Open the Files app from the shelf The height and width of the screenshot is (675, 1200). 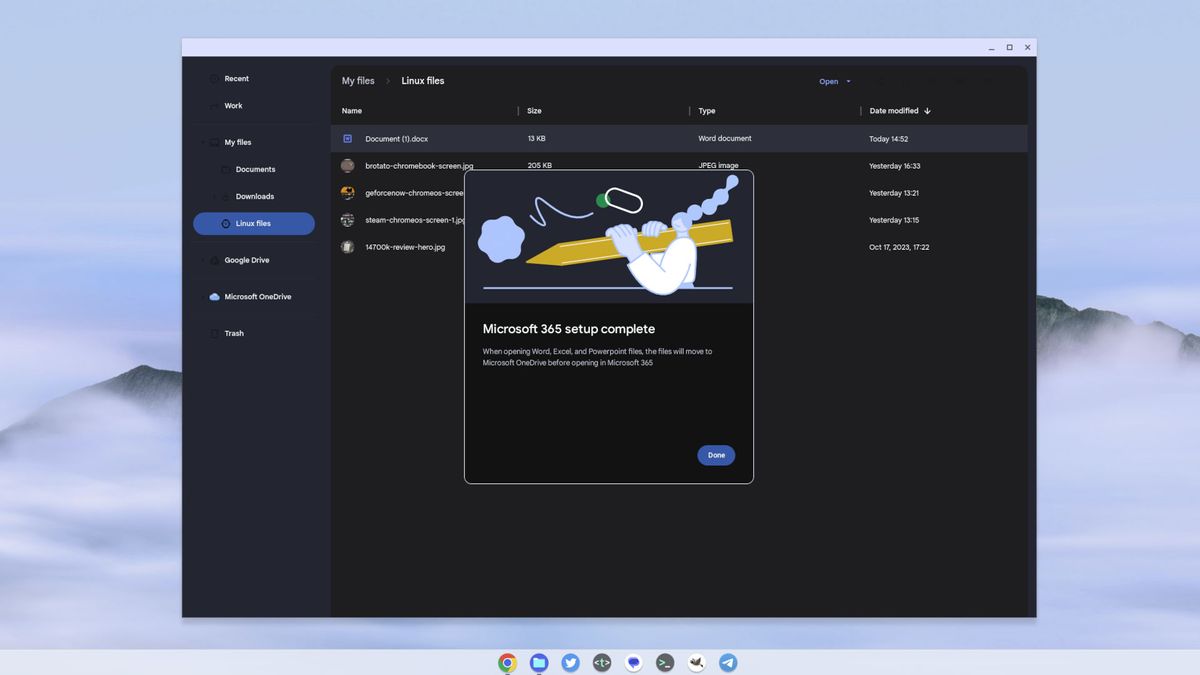point(539,662)
